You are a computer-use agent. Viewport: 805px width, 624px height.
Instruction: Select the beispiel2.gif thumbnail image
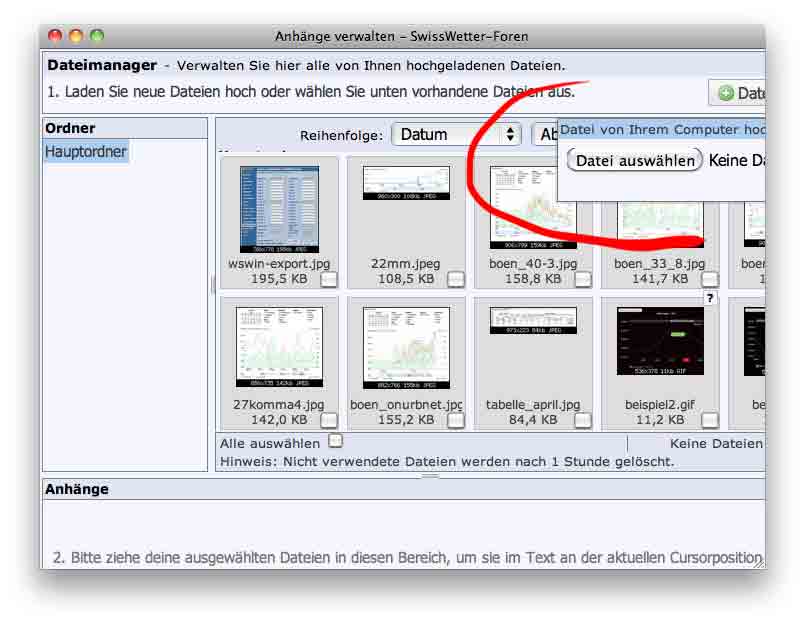(660, 341)
